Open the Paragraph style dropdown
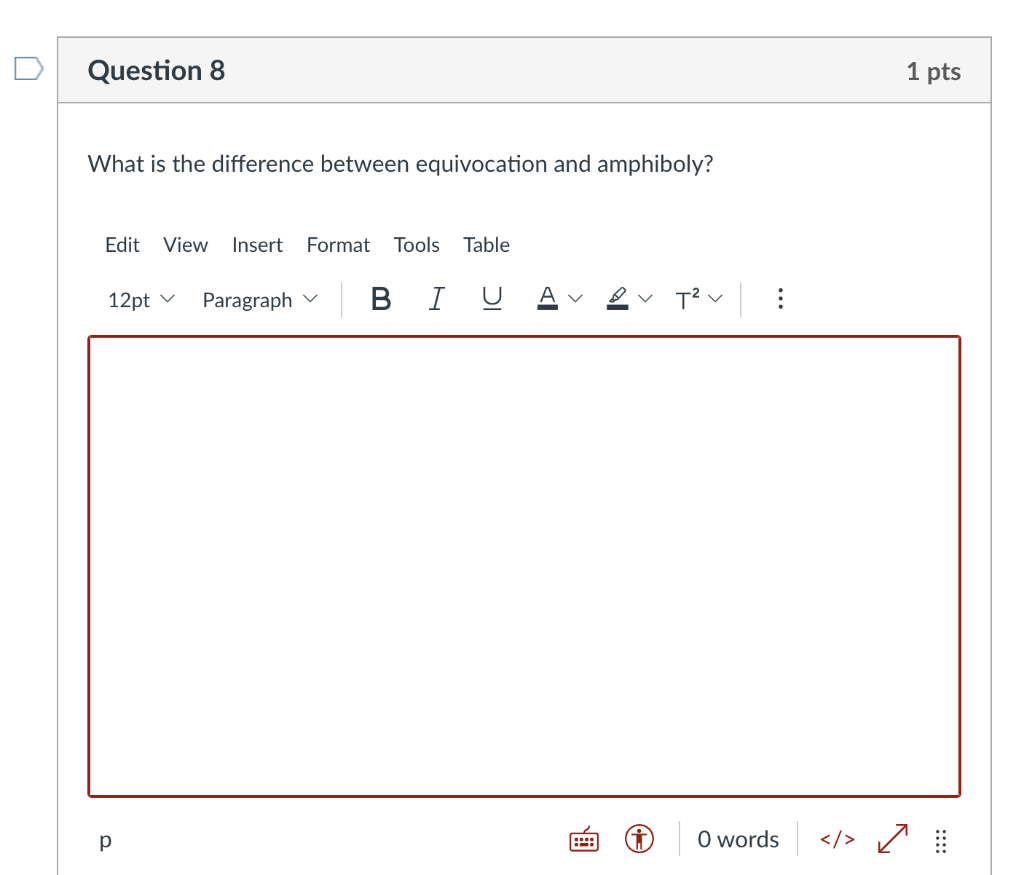The image size is (1024, 875). [258, 298]
